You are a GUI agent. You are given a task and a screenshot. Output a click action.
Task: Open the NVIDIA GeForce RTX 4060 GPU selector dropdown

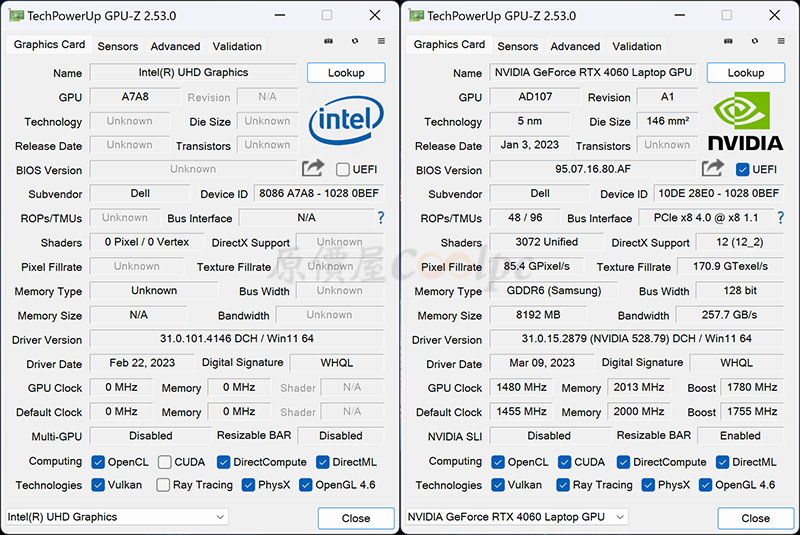[516, 517]
